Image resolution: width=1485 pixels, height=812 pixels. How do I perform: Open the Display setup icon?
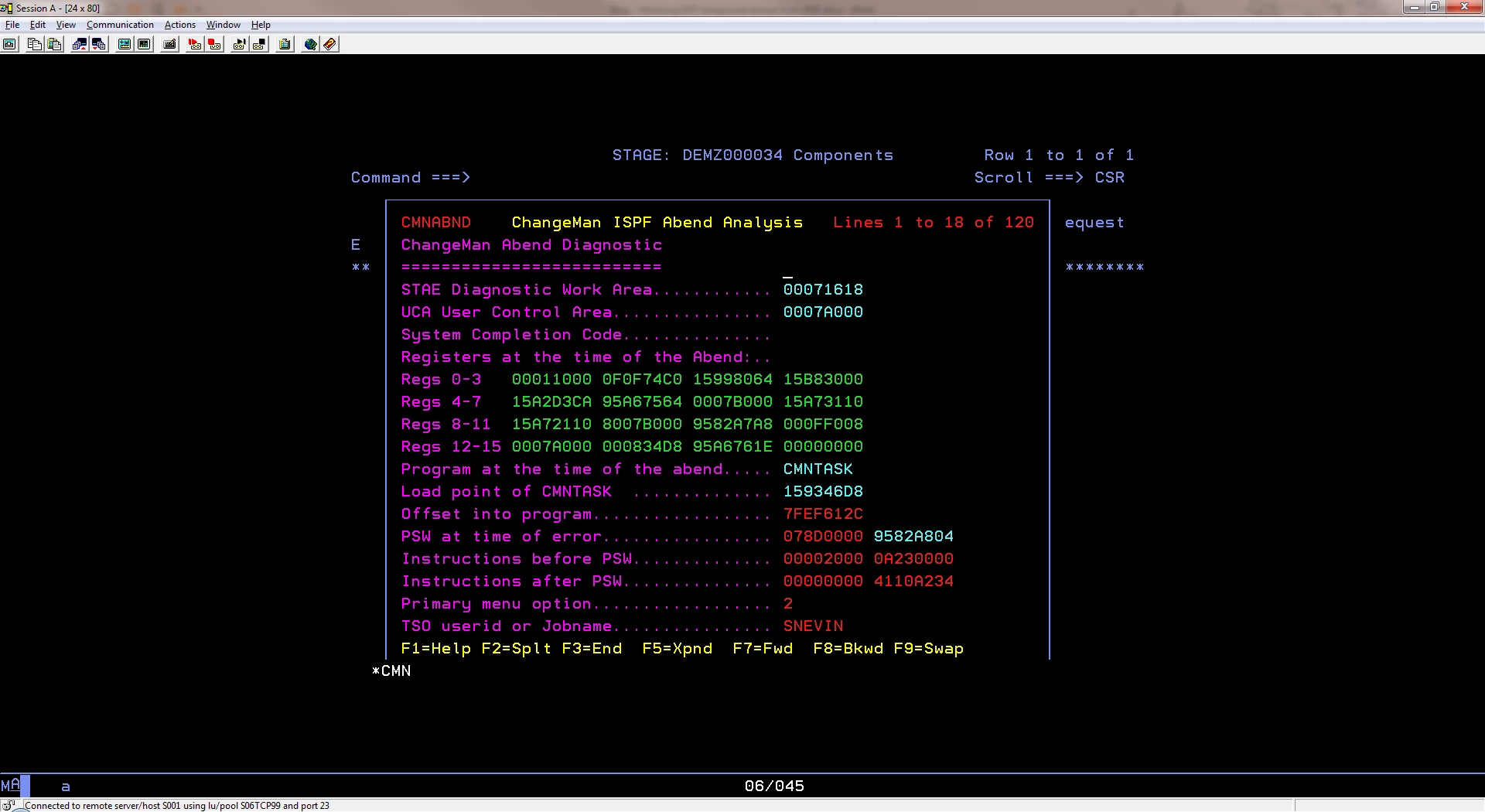pyautogui.click(x=124, y=44)
